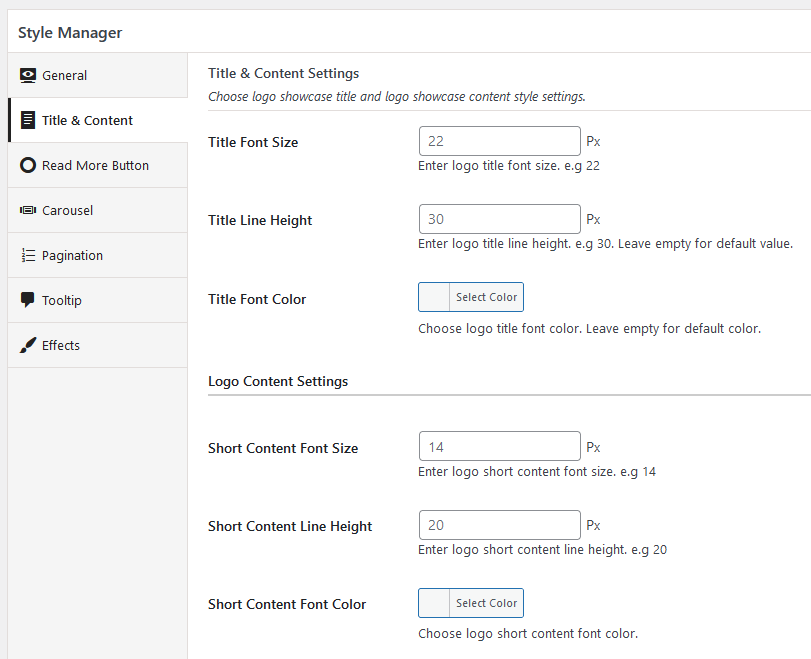The height and width of the screenshot is (659, 811).
Task: Click Select Color for Short Content Font Color
Action: (486, 603)
